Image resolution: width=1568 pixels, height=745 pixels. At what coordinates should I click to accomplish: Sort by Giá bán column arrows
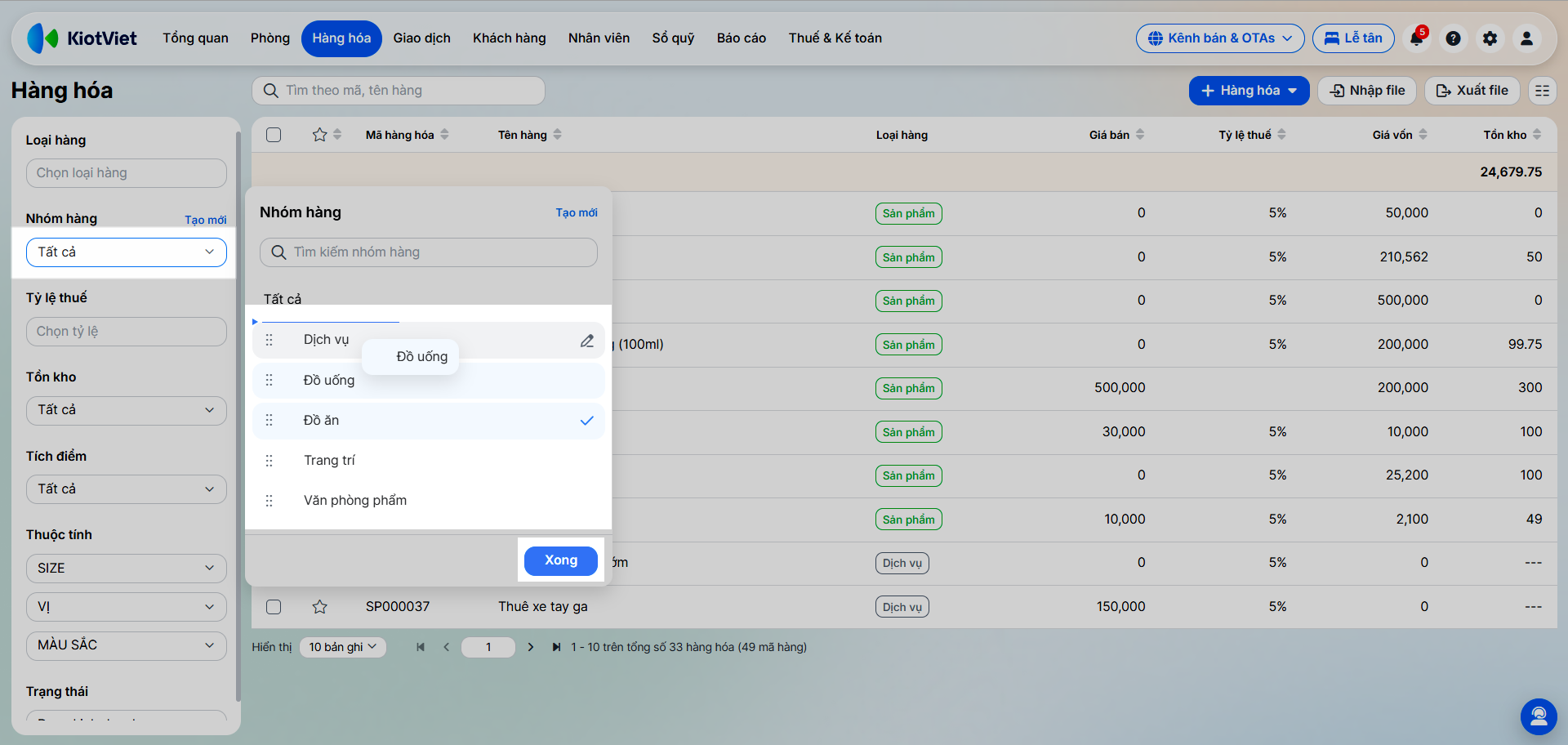1140,135
